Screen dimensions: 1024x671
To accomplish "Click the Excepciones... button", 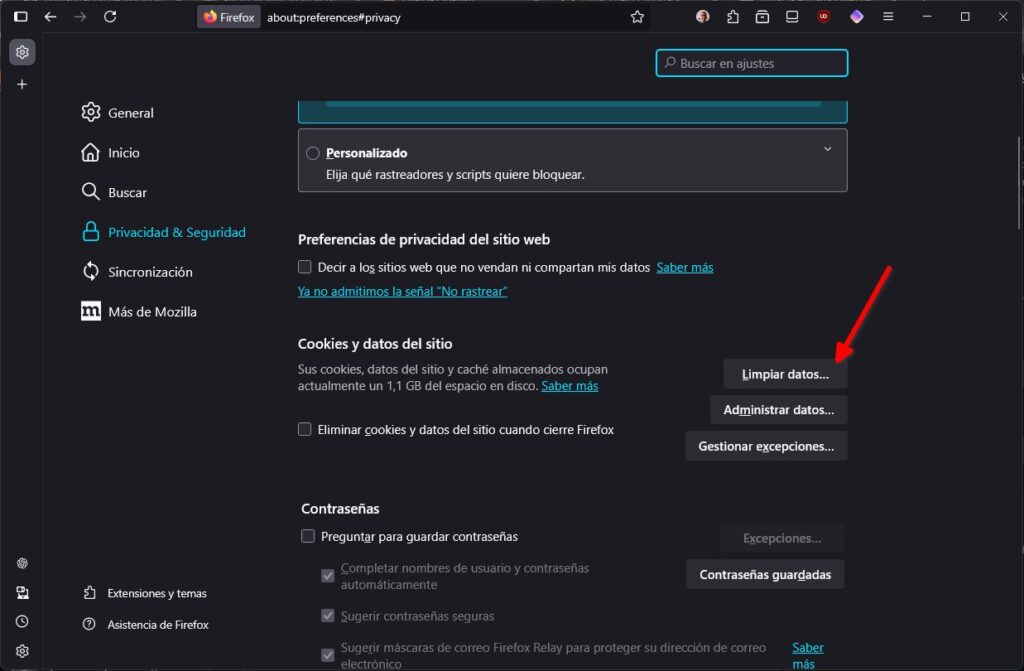I will coord(782,538).
